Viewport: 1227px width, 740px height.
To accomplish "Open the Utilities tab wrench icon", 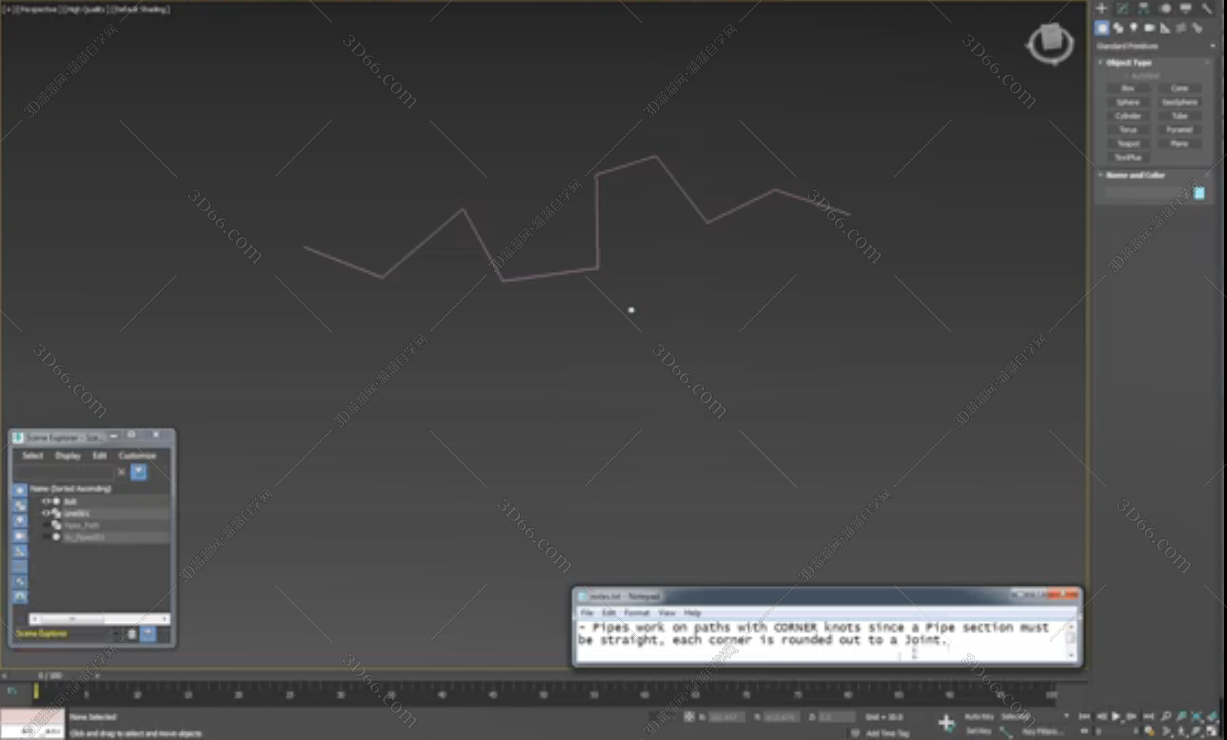I will pyautogui.click(x=1207, y=8).
